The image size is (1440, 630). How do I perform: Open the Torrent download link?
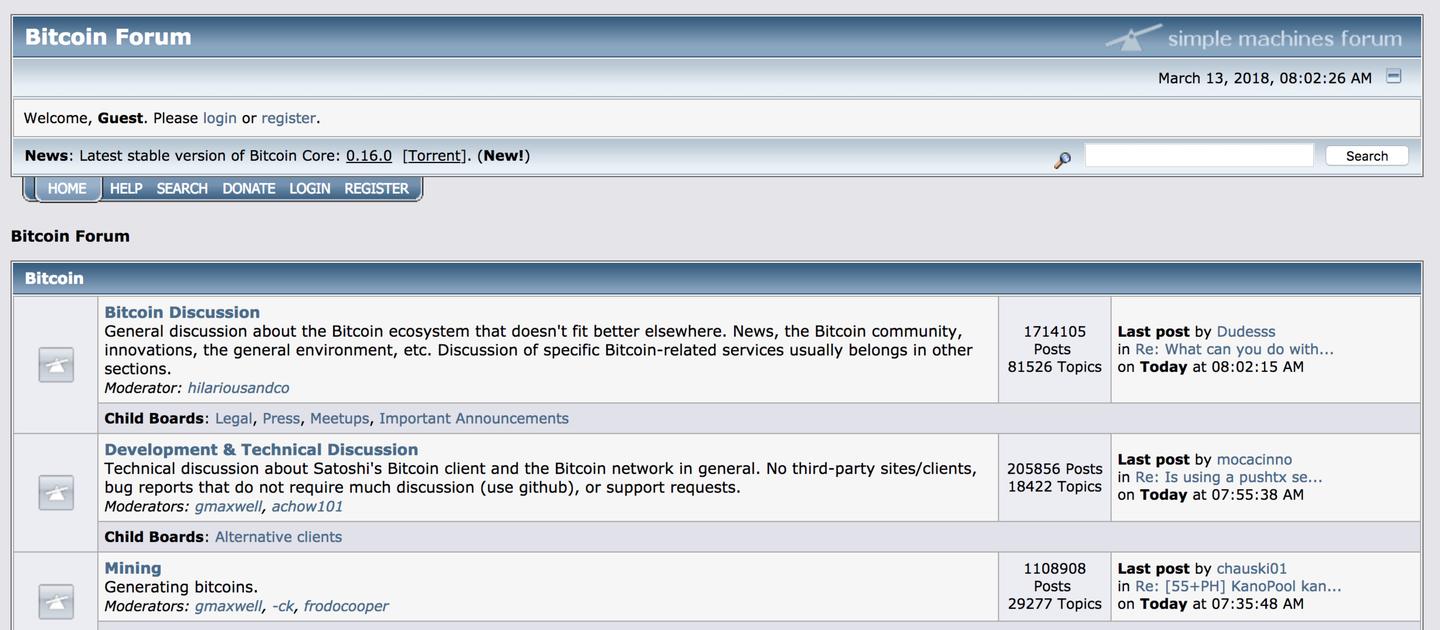(x=434, y=156)
